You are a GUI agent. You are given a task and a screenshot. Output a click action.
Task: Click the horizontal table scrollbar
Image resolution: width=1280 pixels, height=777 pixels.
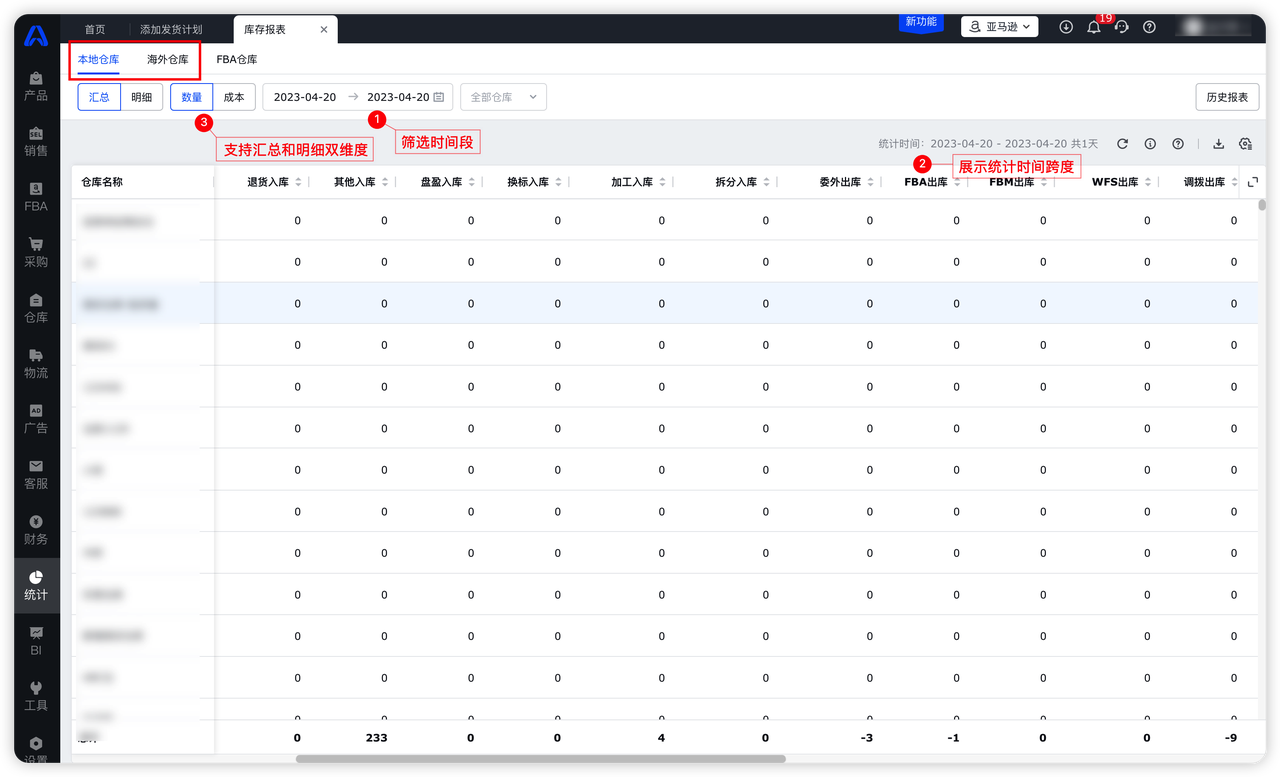pos(540,759)
